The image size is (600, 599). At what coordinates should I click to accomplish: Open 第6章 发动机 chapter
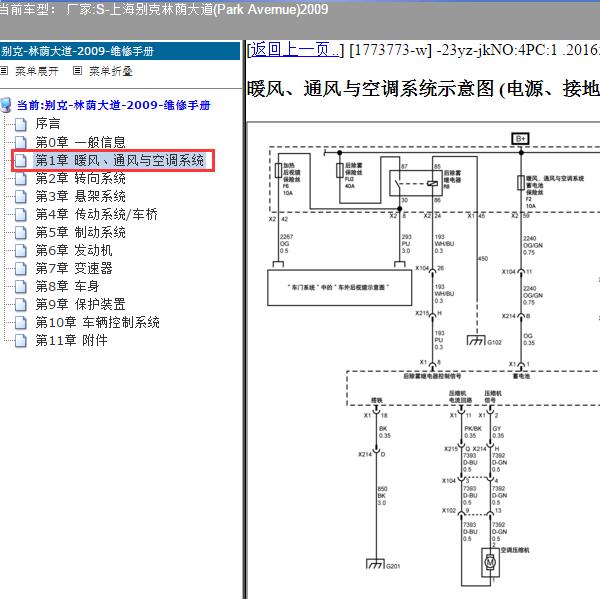point(74,250)
